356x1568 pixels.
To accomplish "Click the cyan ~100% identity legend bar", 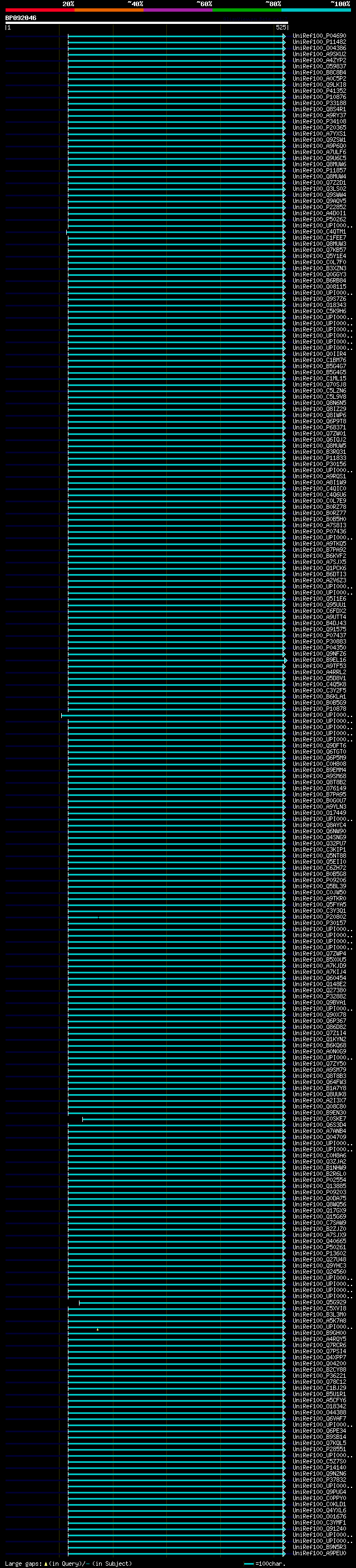I will coord(316,11).
